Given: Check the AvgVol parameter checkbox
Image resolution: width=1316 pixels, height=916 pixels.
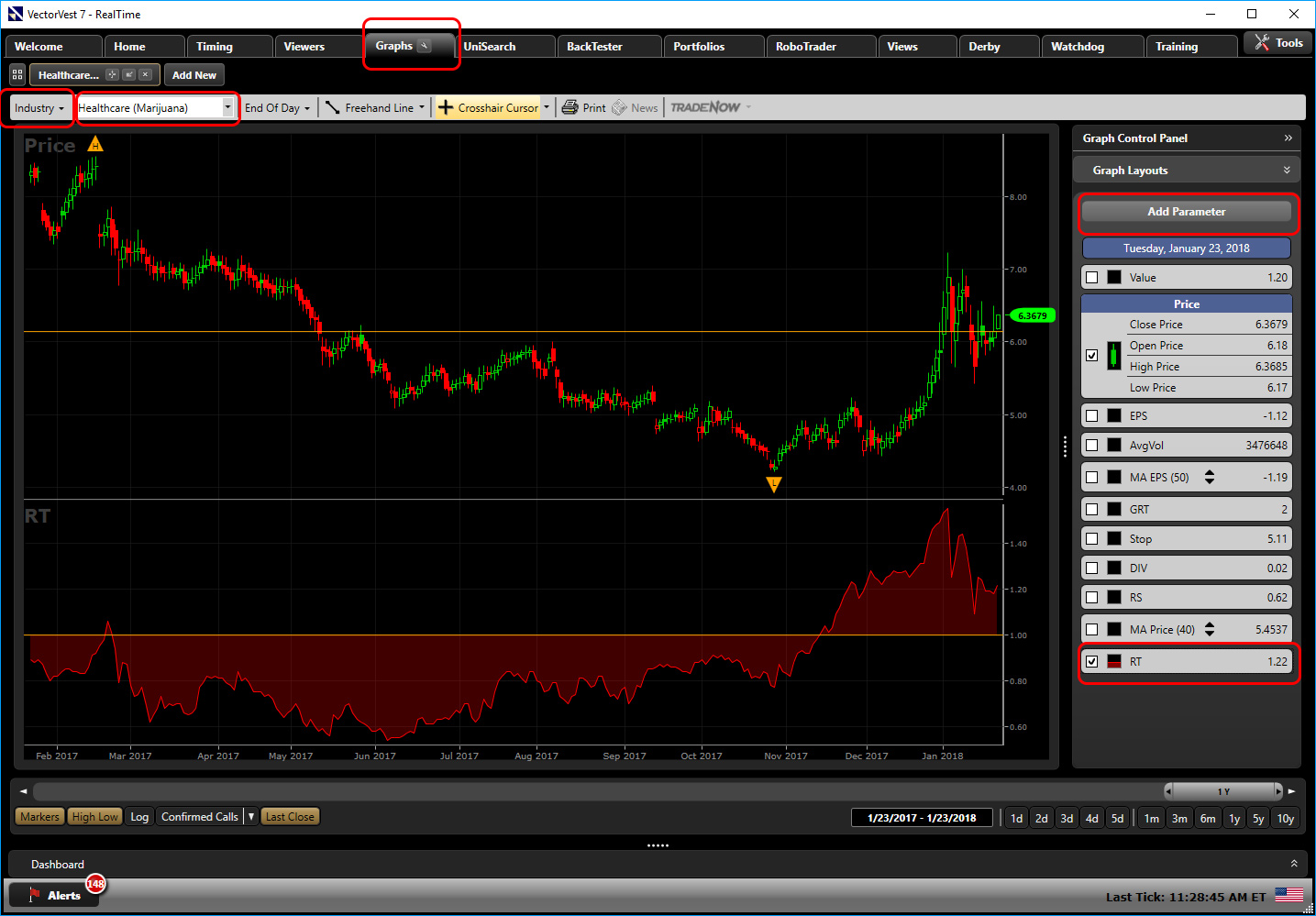Looking at the screenshot, I should click(x=1091, y=446).
